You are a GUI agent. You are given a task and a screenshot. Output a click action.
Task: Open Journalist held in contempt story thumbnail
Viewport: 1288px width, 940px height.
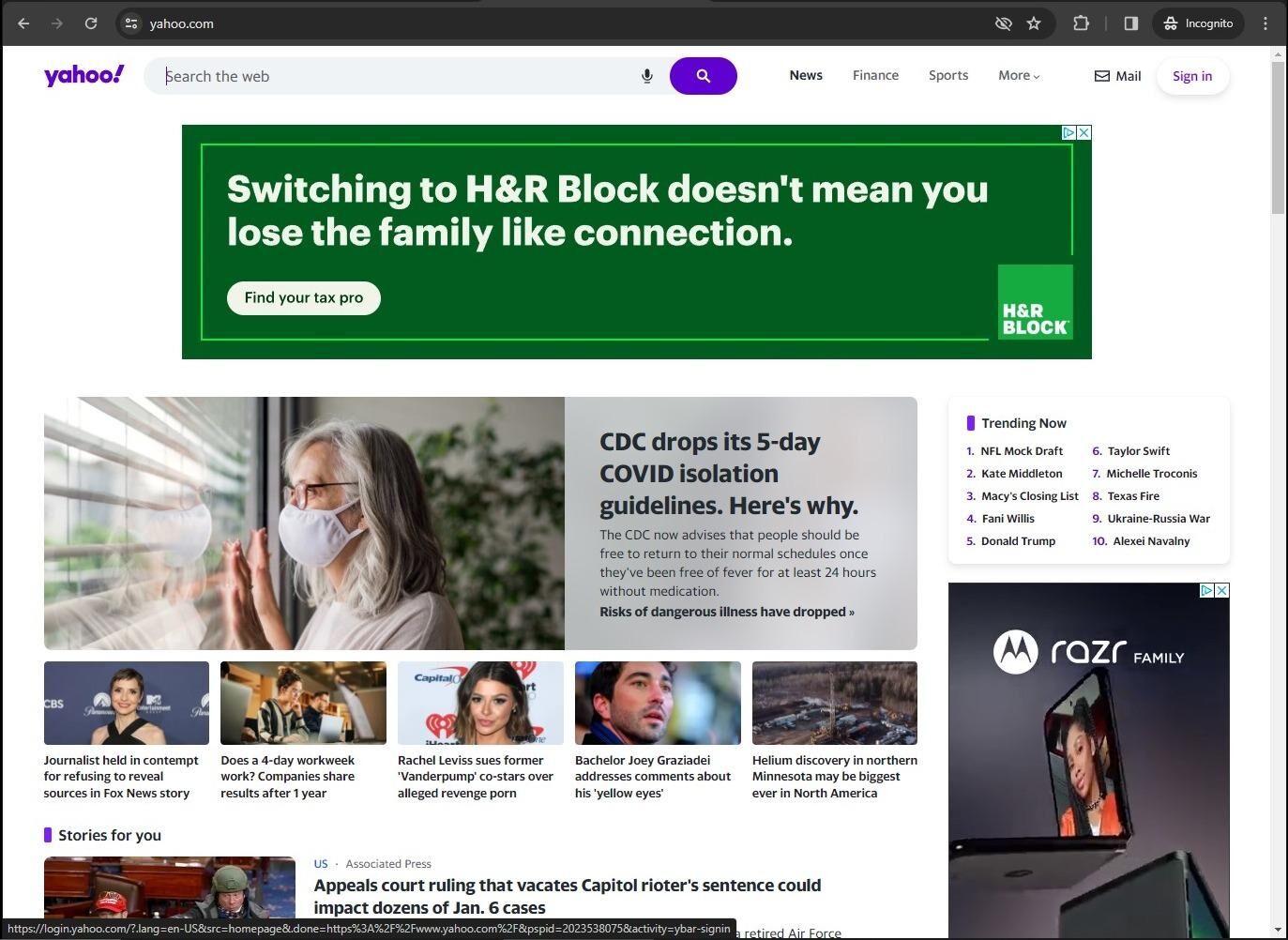[x=127, y=703]
